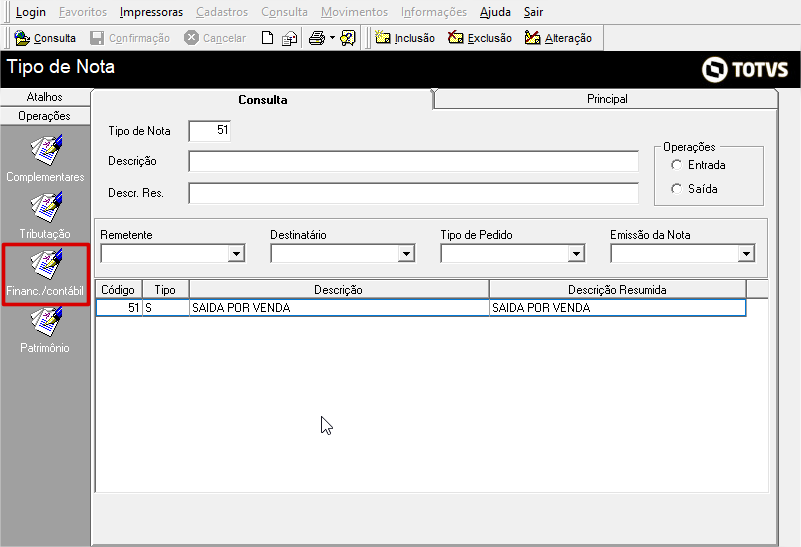Click the Atalhos sidebar header
This screenshot has width=801, height=547.
point(45,97)
